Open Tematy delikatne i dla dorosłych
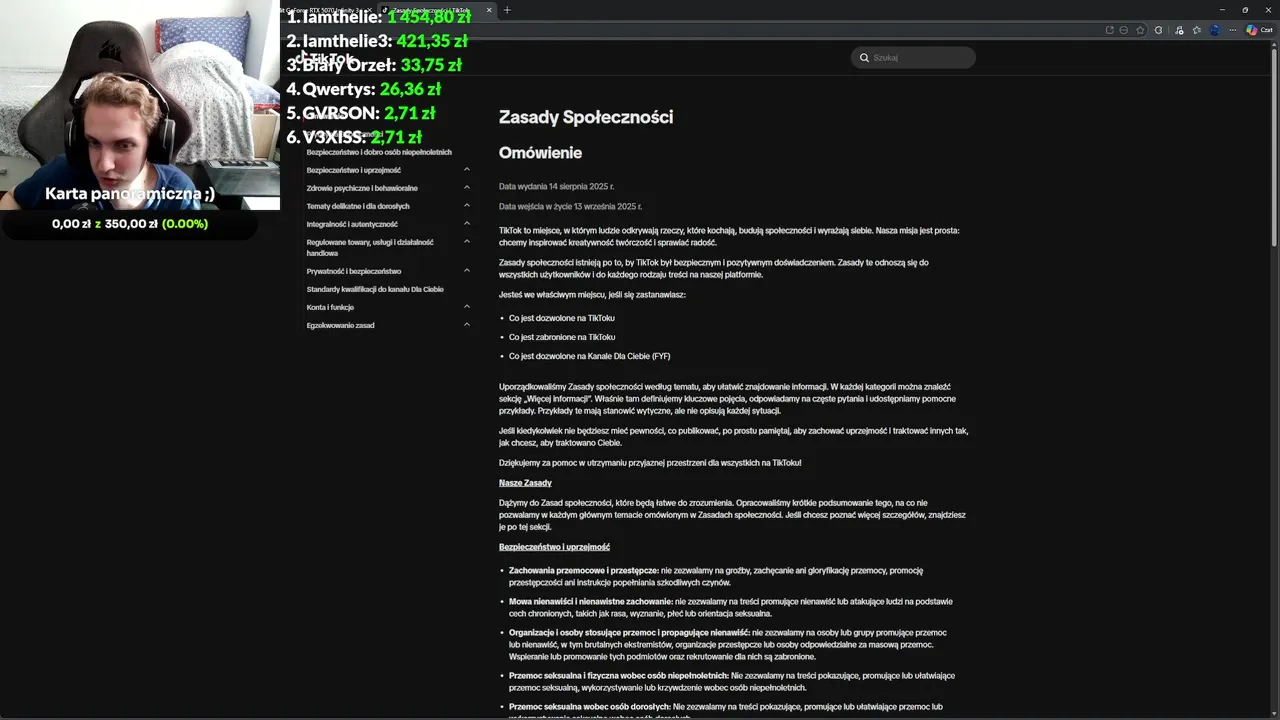Viewport: 1280px width, 720px height. (x=358, y=206)
